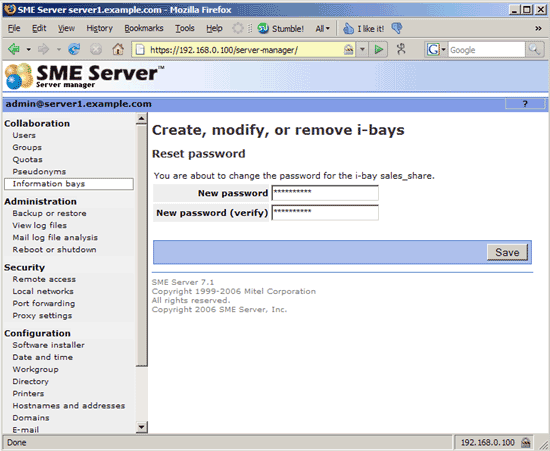Click the thumbs-down dislike icon

397,28
